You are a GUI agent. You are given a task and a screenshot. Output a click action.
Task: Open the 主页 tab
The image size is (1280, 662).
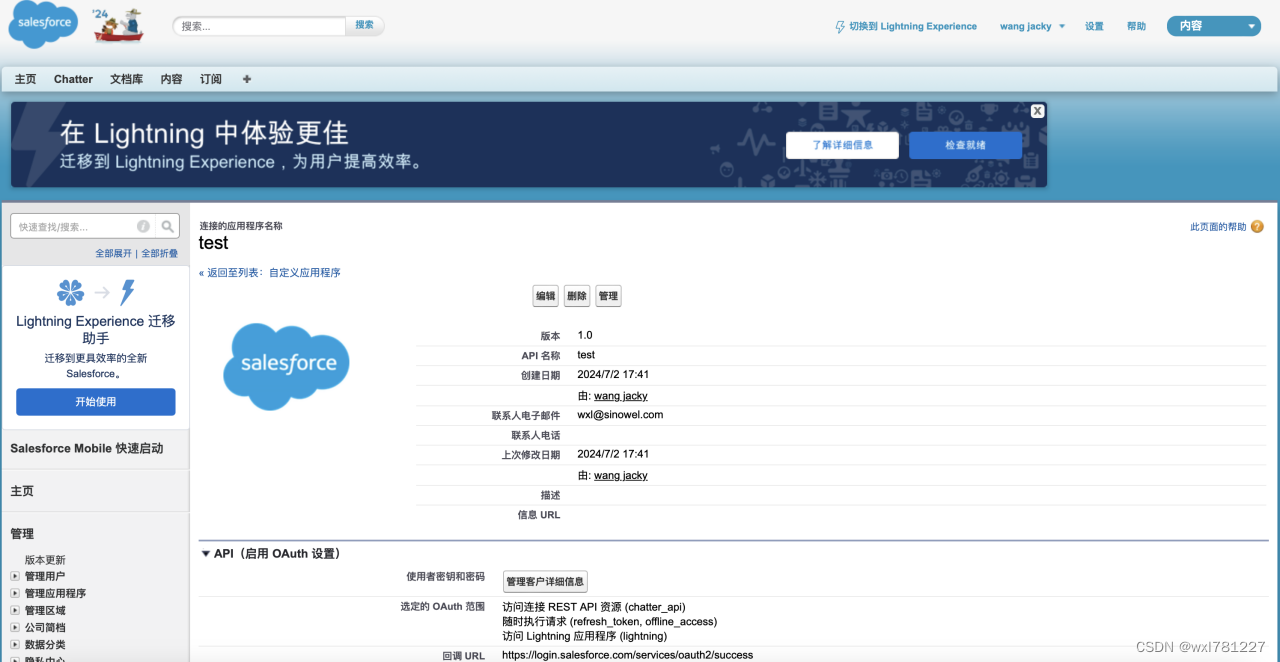click(x=26, y=79)
